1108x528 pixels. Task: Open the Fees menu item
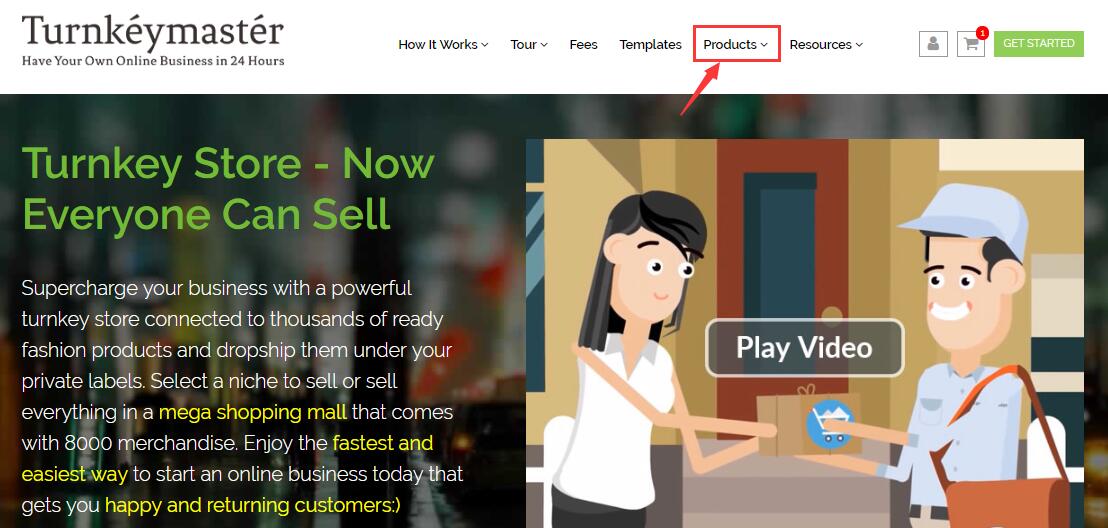tap(583, 45)
